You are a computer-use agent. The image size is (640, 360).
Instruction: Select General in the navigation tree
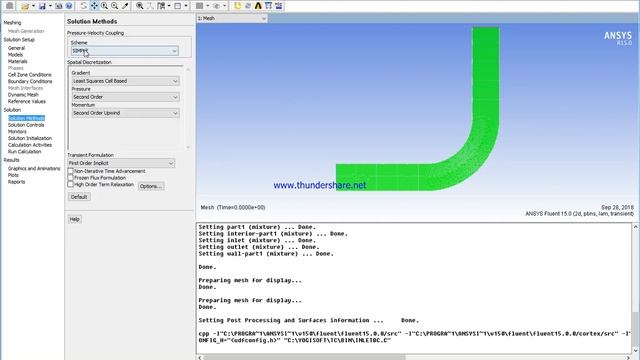click(x=16, y=48)
